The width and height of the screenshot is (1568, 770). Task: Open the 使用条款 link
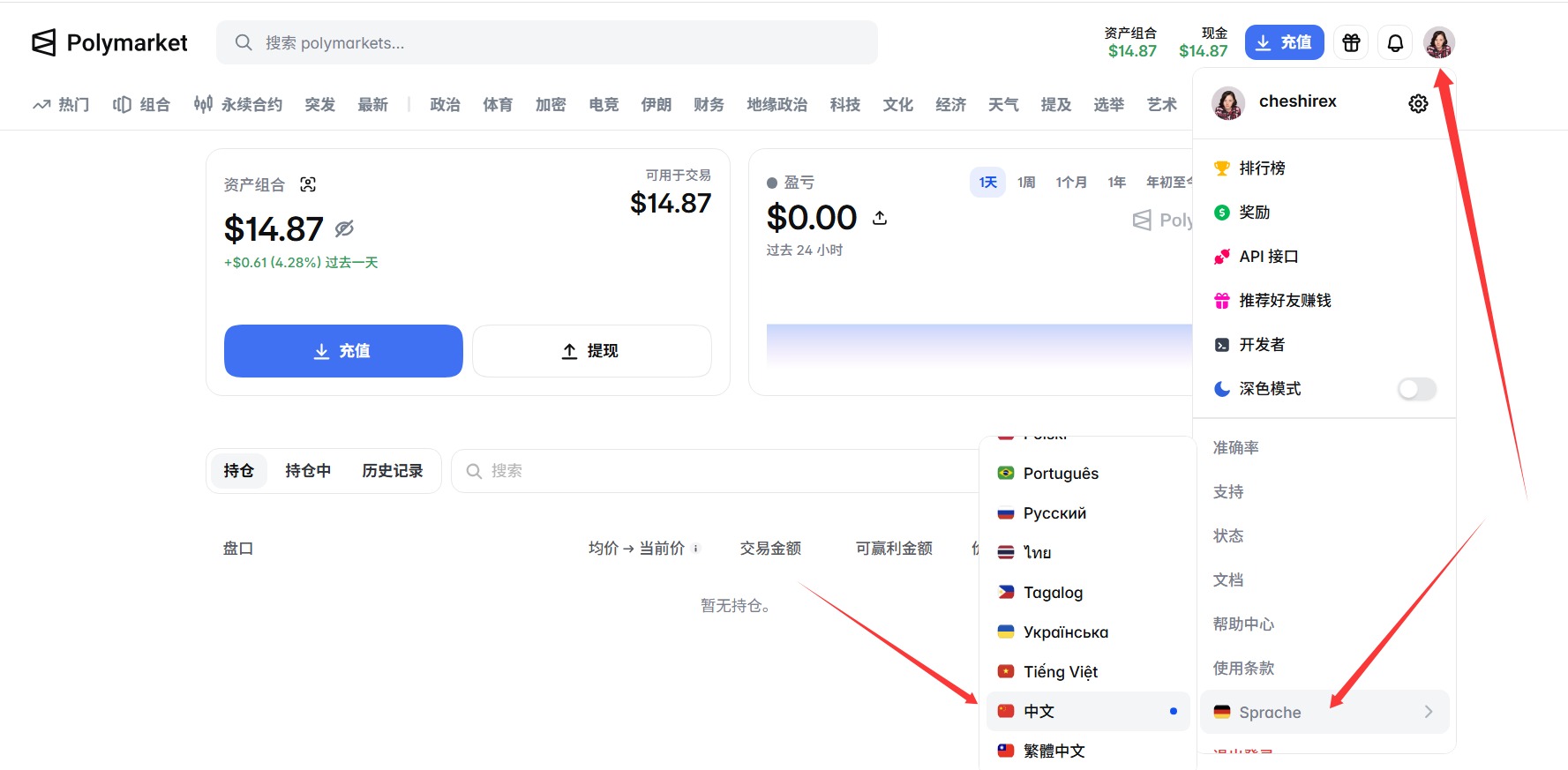[x=1243, y=668]
